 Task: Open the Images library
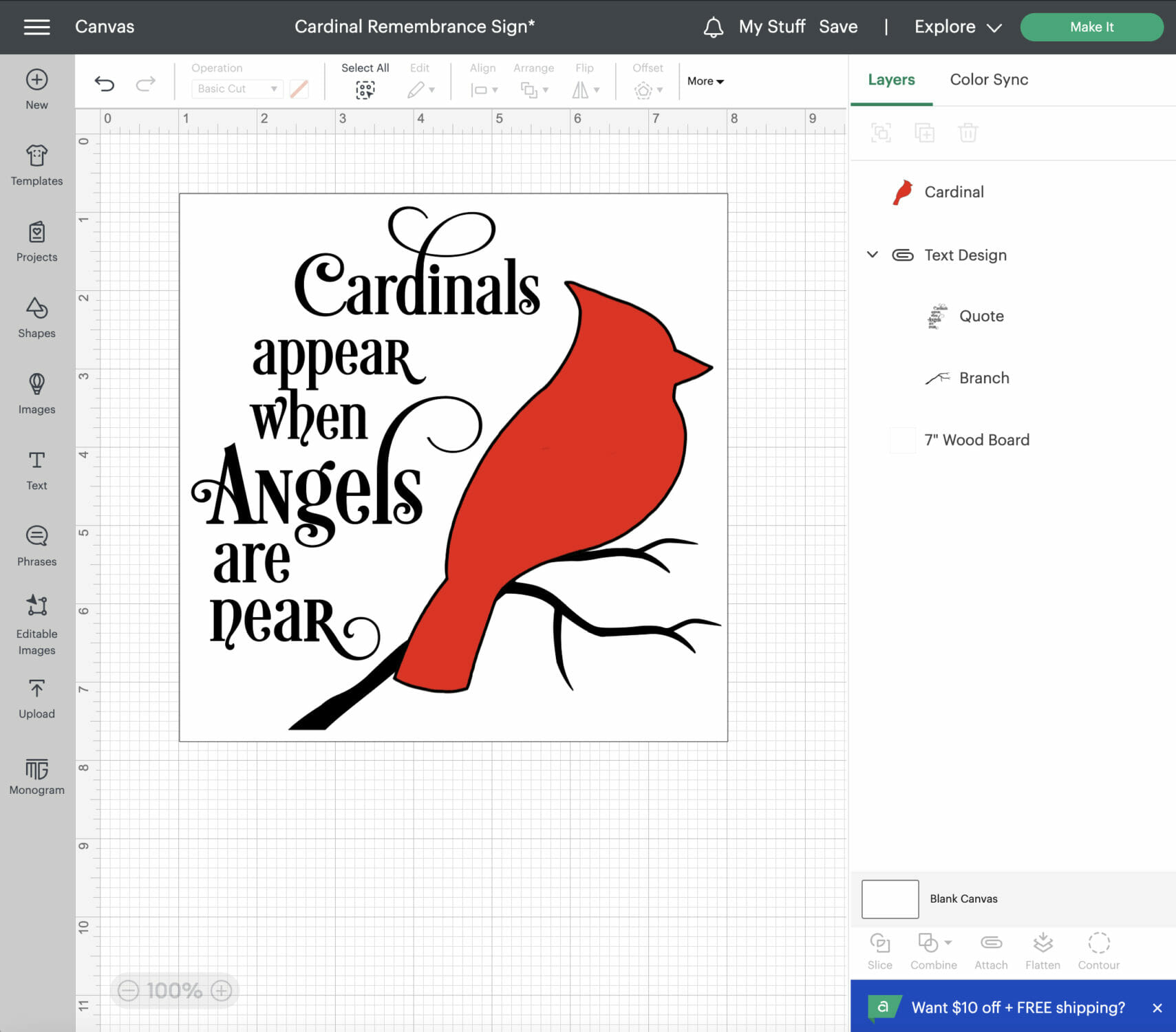tap(36, 394)
